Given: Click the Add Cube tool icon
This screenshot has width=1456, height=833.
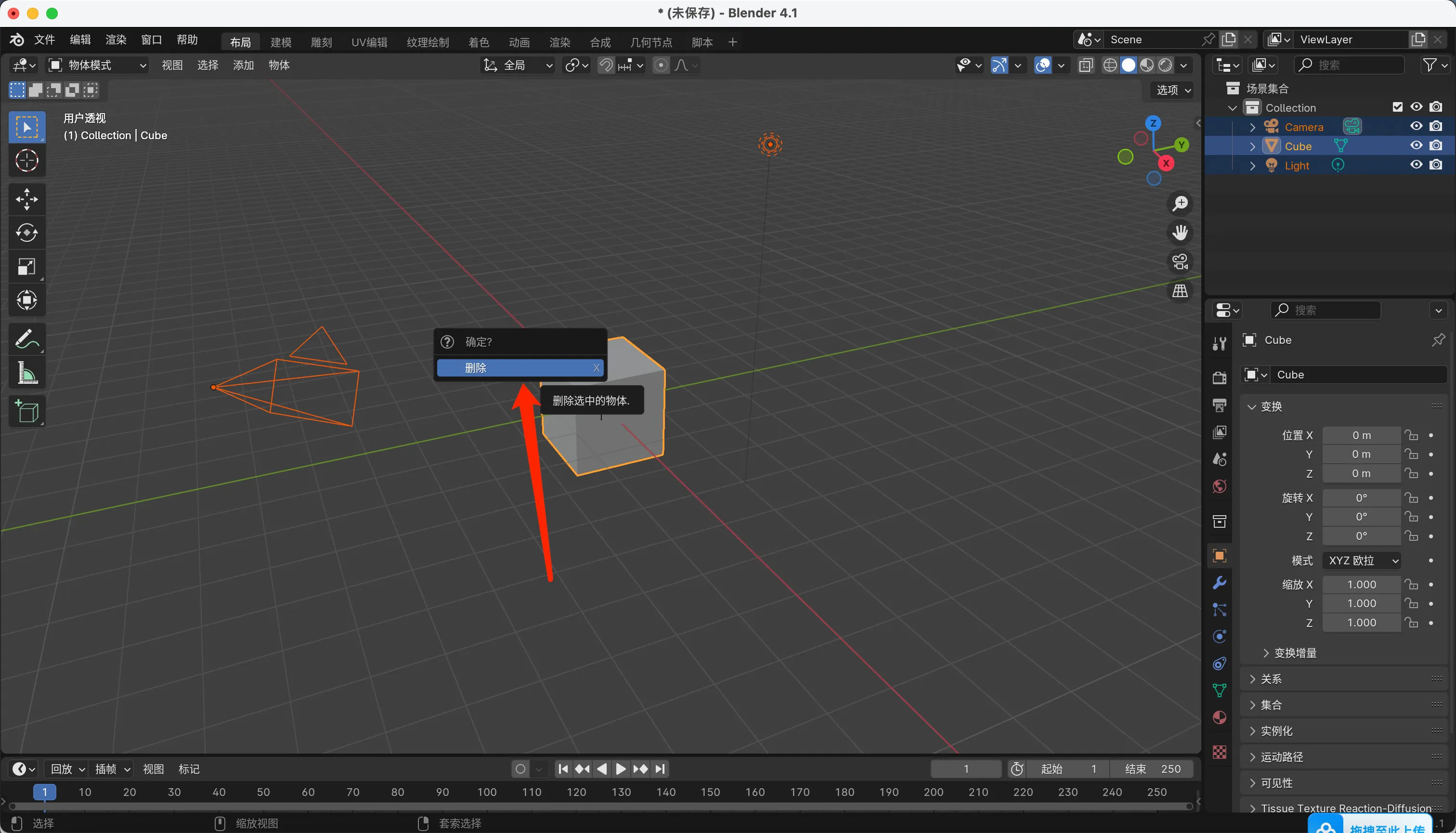Looking at the screenshot, I should pos(26,411).
